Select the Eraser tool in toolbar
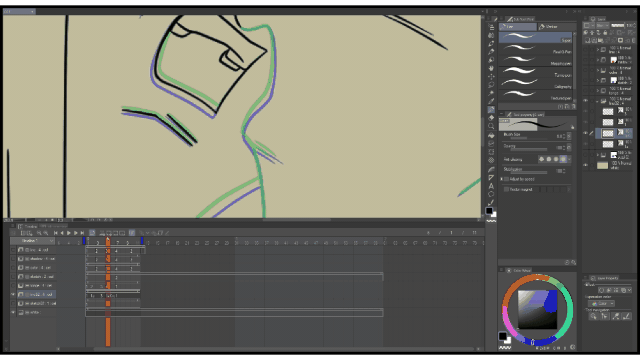The image size is (640, 360). click(x=491, y=118)
